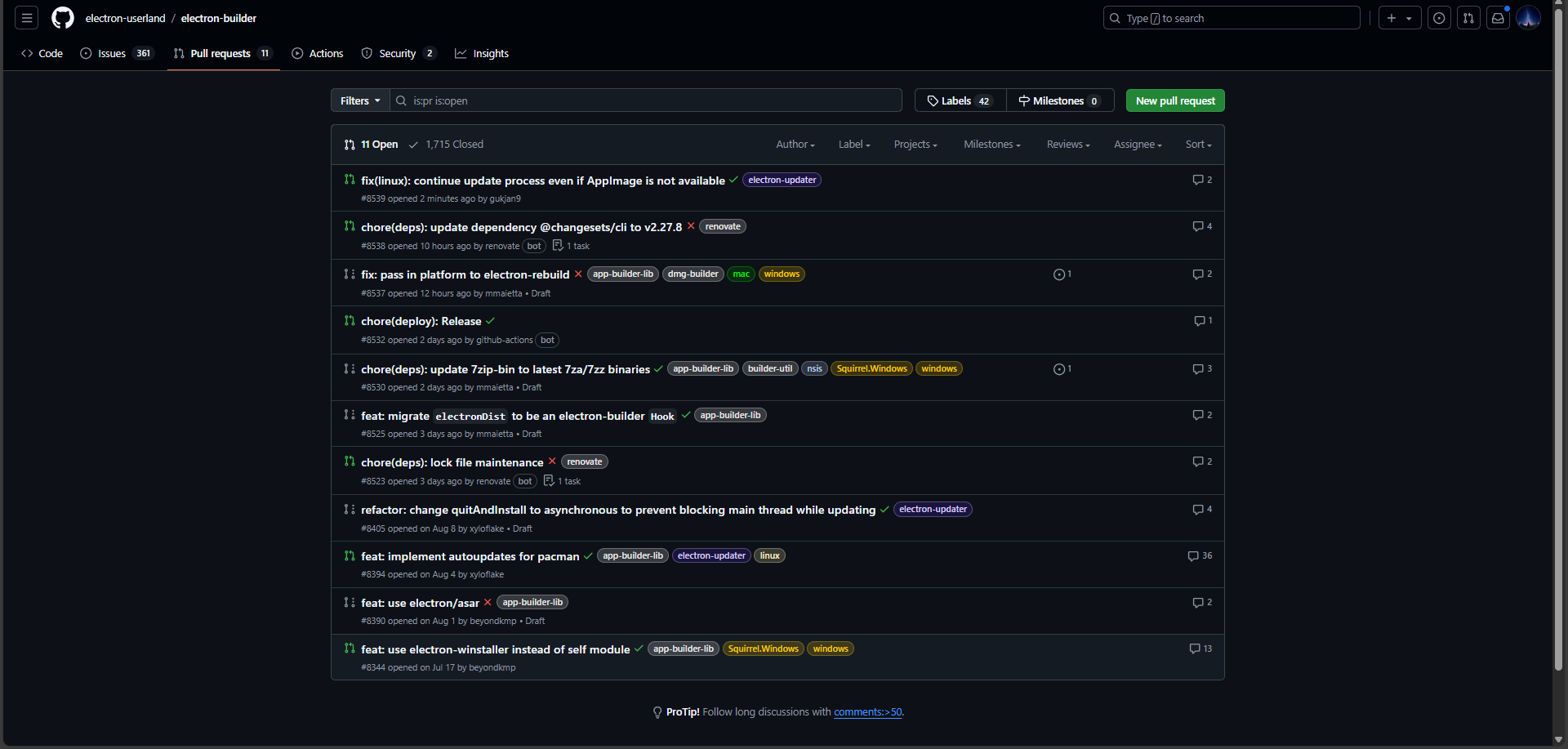Open comments on chore(deploy): Release PR

(x=1203, y=321)
